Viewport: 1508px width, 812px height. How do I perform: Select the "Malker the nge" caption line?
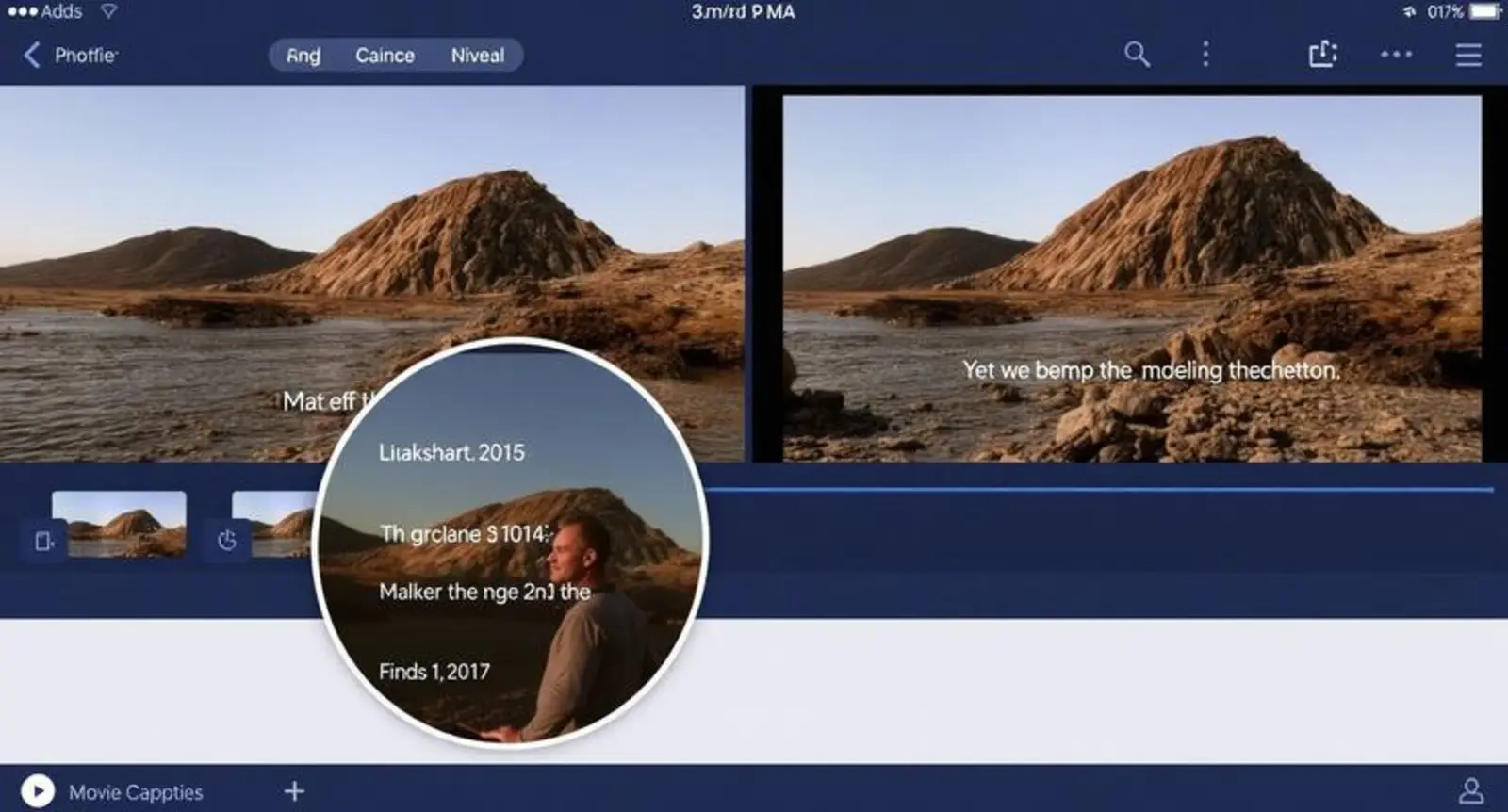484,592
